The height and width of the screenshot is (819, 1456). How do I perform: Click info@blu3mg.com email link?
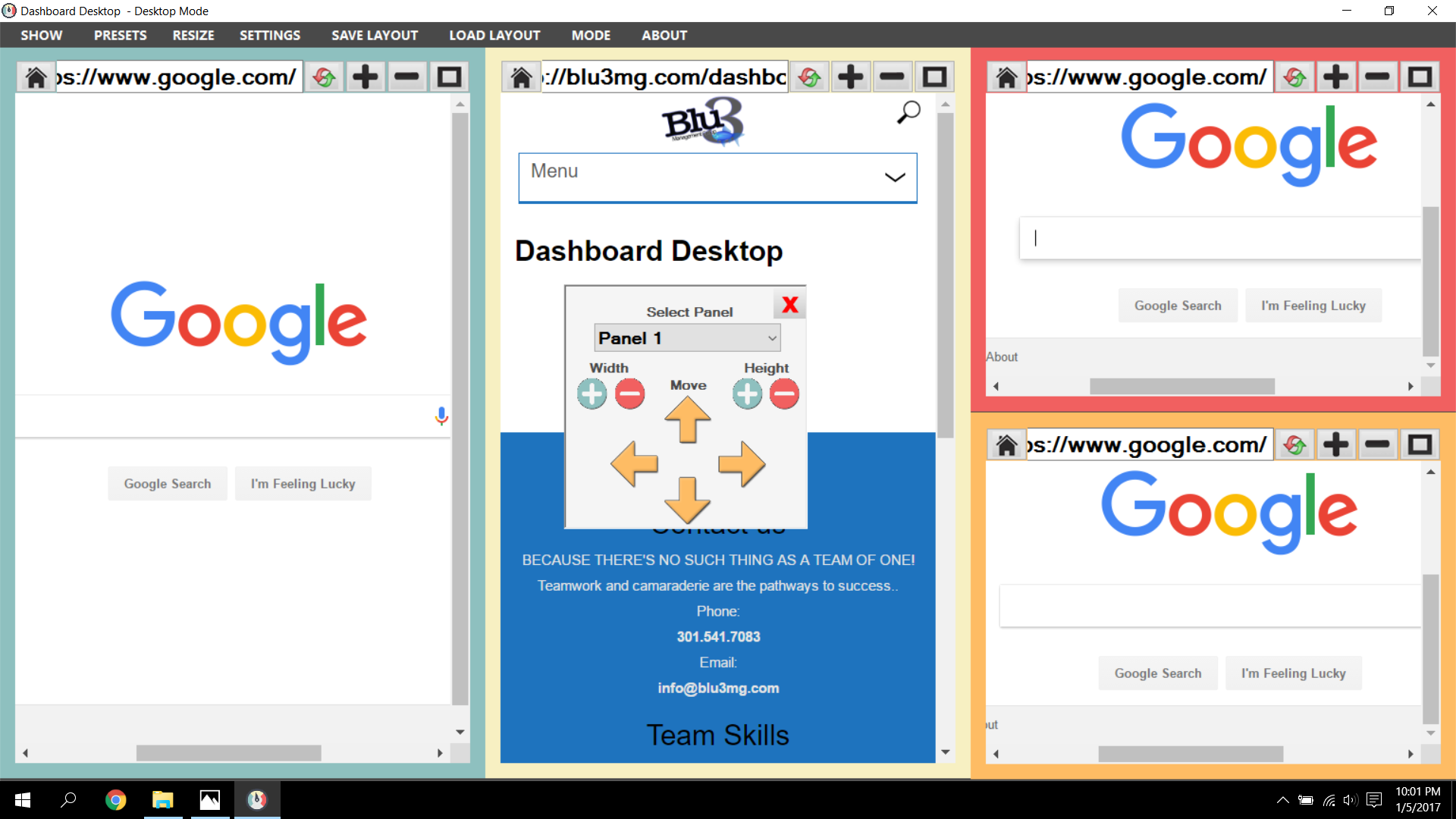718,689
